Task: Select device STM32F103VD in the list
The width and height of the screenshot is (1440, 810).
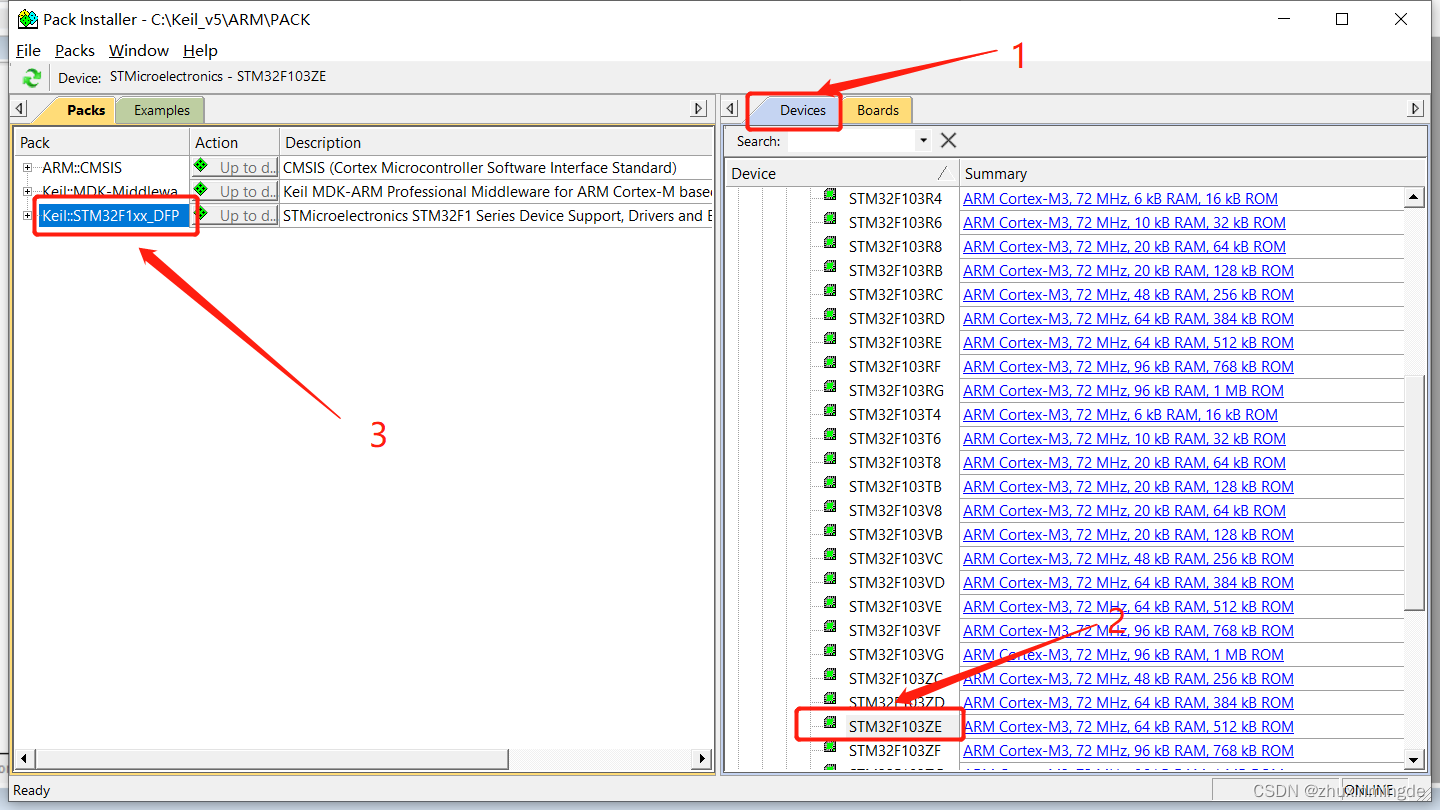Action: click(x=897, y=582)
